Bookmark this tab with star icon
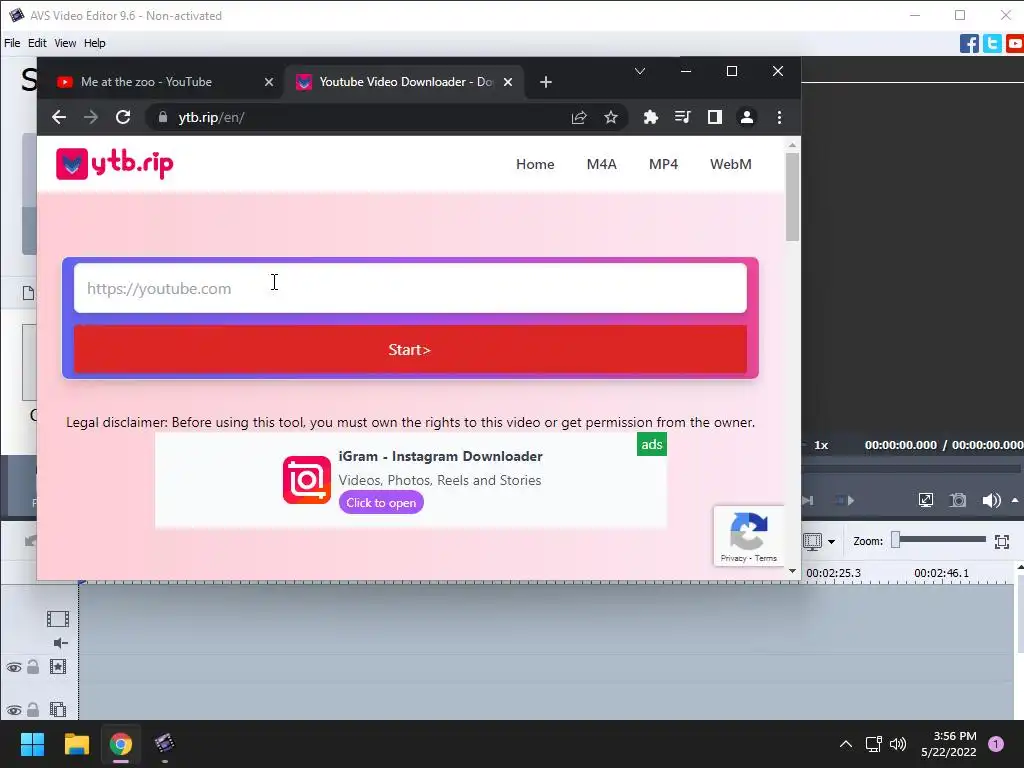 [611, 118]
